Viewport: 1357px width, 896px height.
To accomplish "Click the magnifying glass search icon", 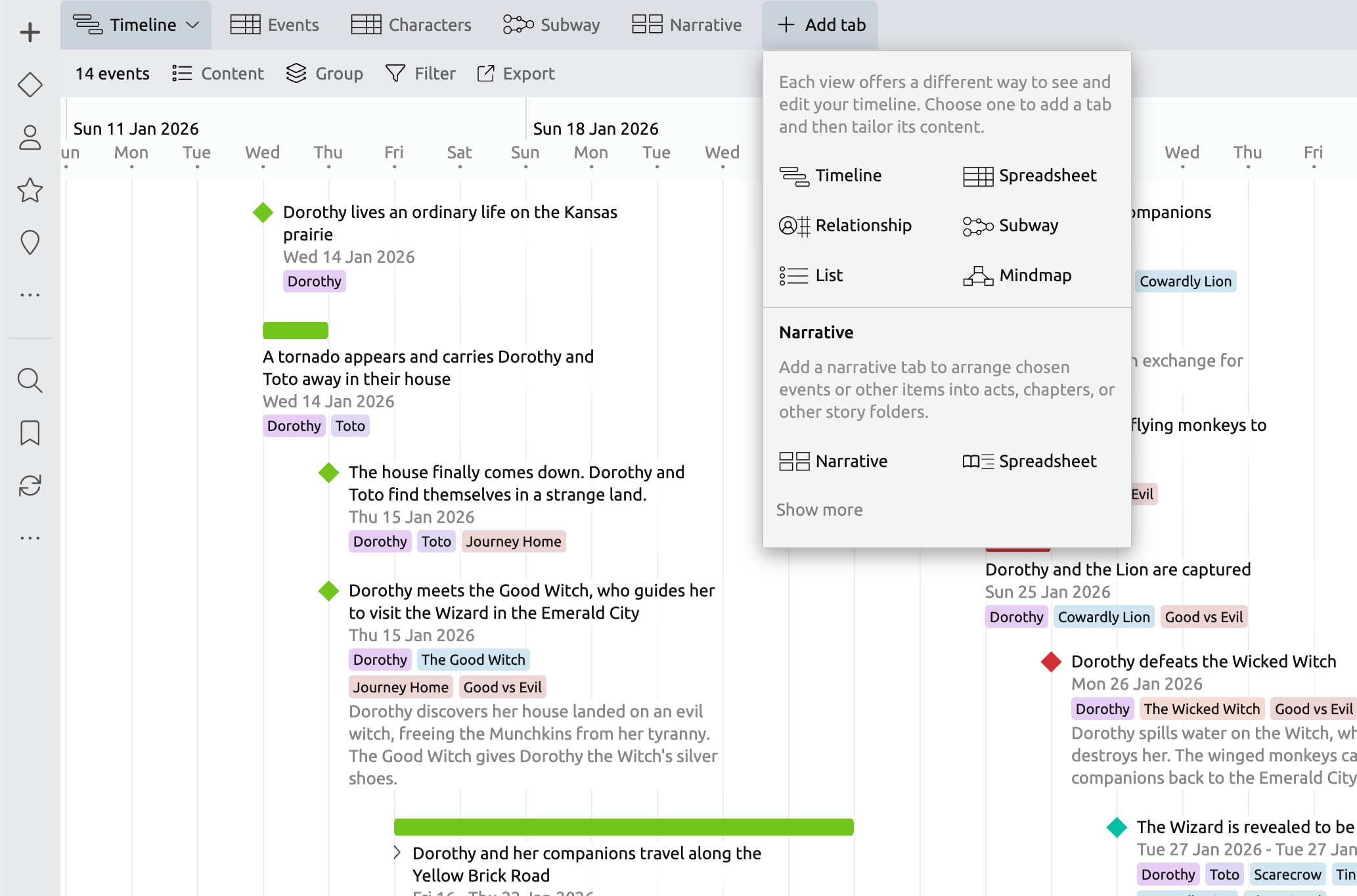I will 30,380.
